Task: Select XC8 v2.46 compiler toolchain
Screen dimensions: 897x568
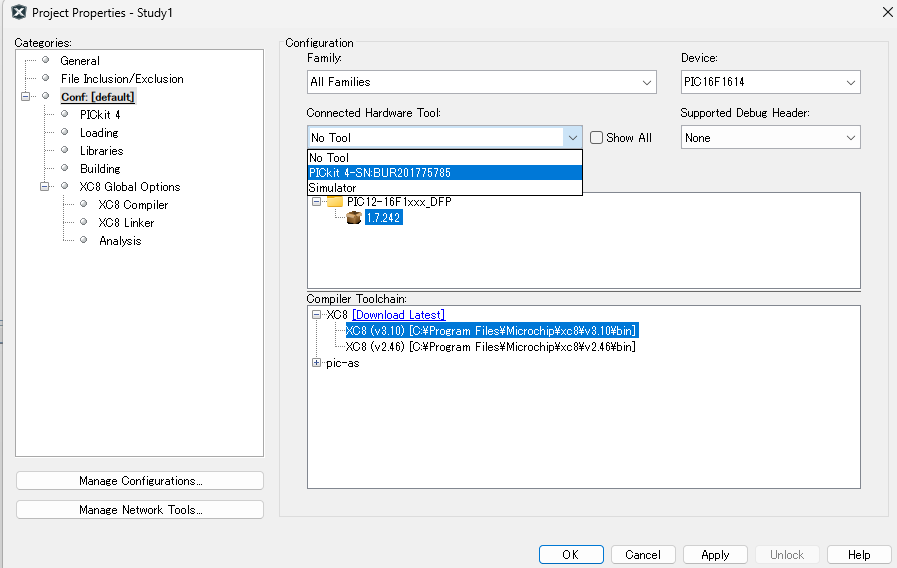Action: click(490, 347)
